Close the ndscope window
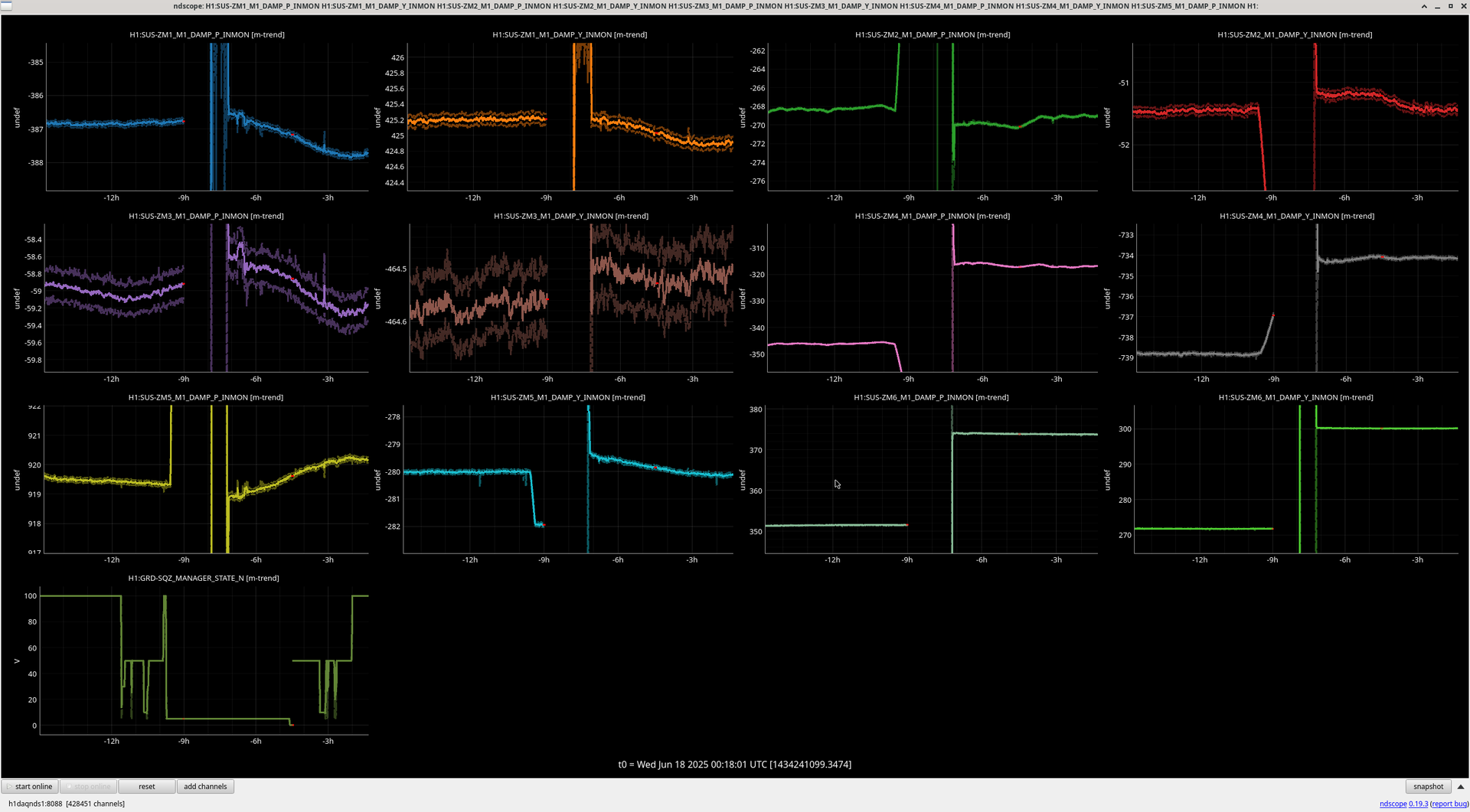The height and width of the screenshot is (812, 1470). [1462, 6]
